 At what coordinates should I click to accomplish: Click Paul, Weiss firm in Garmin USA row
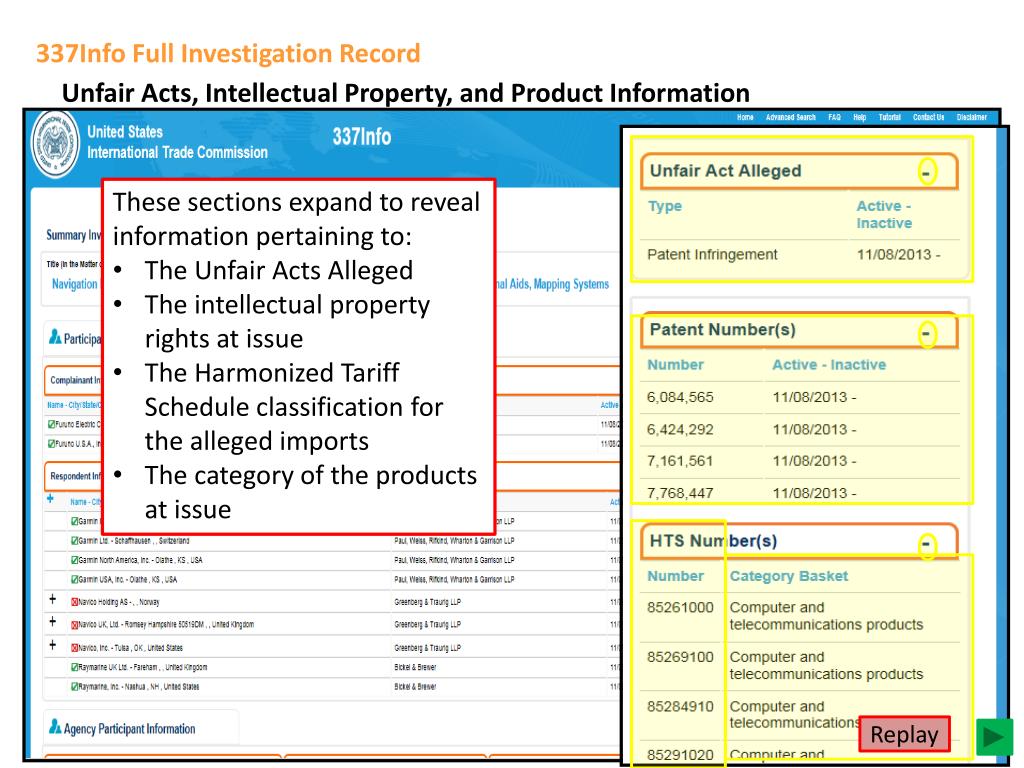[x=454, y=579]
